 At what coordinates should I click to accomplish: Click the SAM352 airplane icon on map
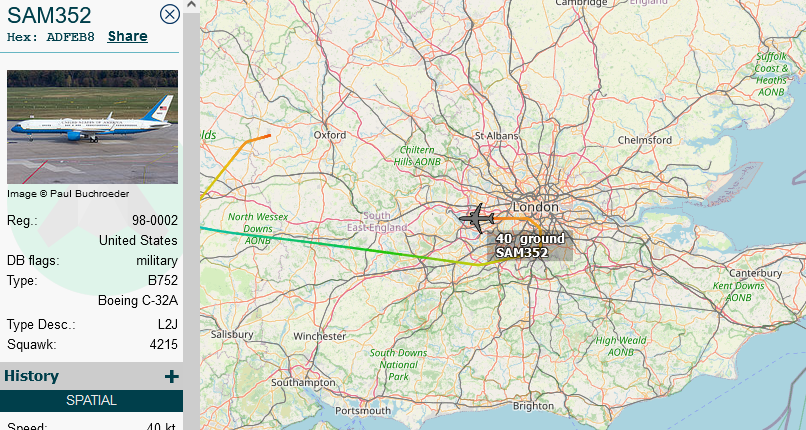tap(477, 218)
